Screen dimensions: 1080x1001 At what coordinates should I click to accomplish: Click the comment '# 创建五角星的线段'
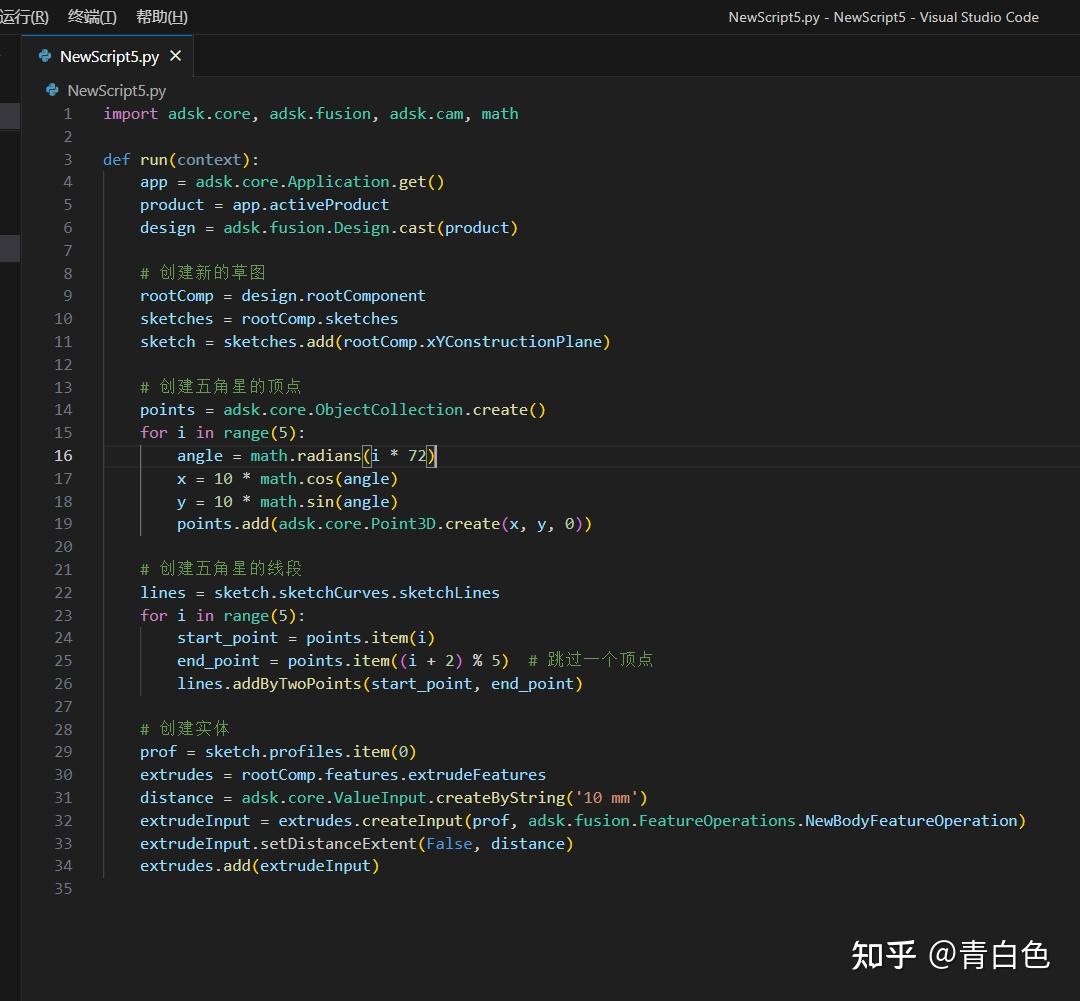(220, 569)
